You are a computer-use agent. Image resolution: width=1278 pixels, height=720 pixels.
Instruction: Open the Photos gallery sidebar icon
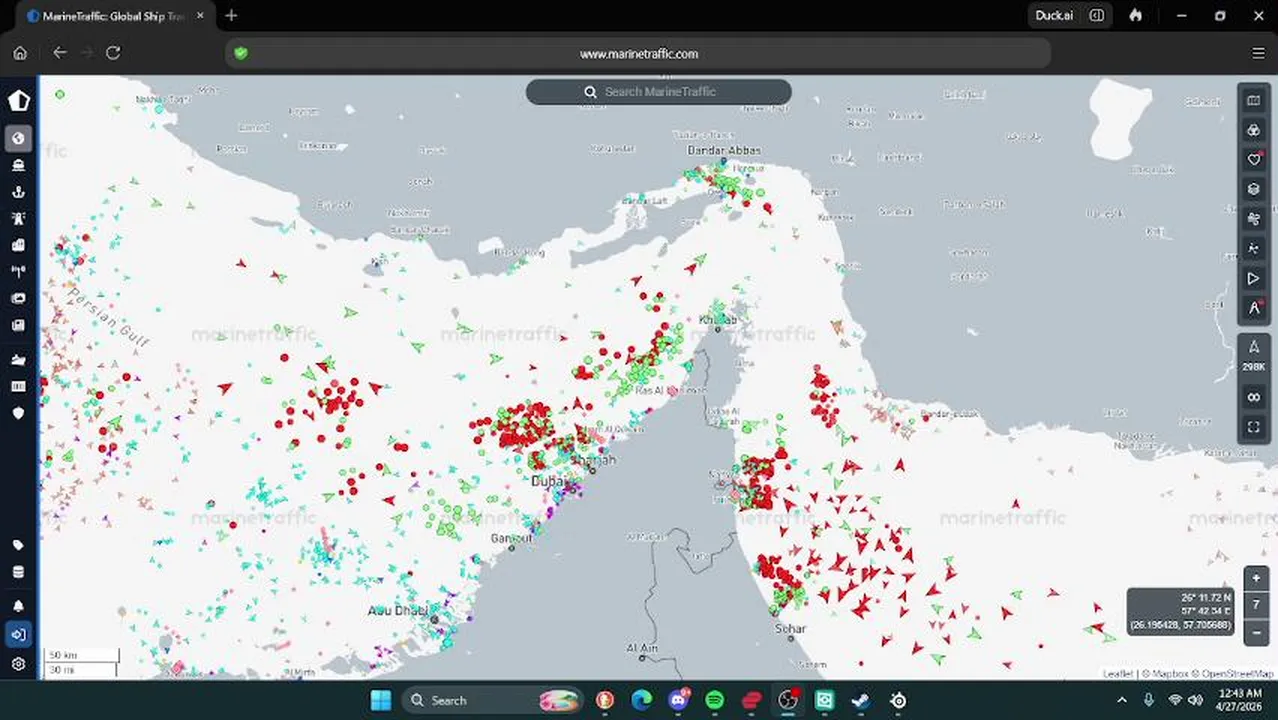(18, 298)
